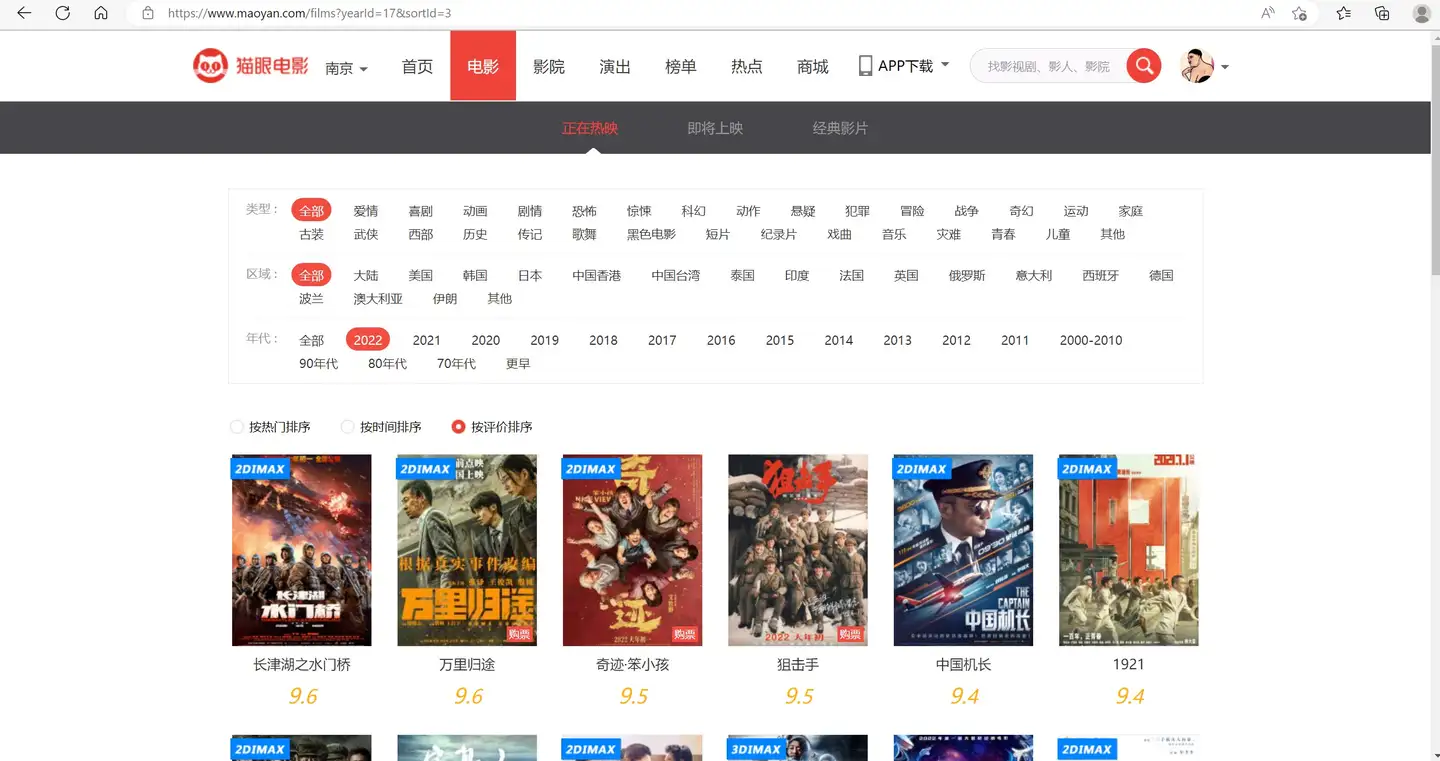1440x761 pixels.
Task: Open the 中国机长 movie poster
Action: coord(963,550)
